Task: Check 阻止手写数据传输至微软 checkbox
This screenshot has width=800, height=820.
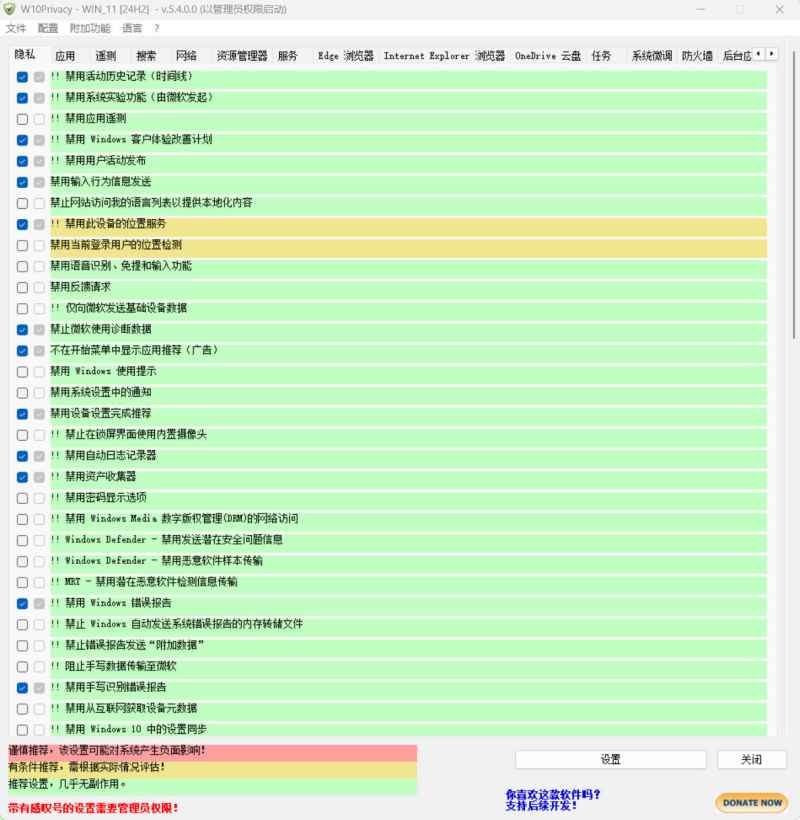Action: (22, 667)
